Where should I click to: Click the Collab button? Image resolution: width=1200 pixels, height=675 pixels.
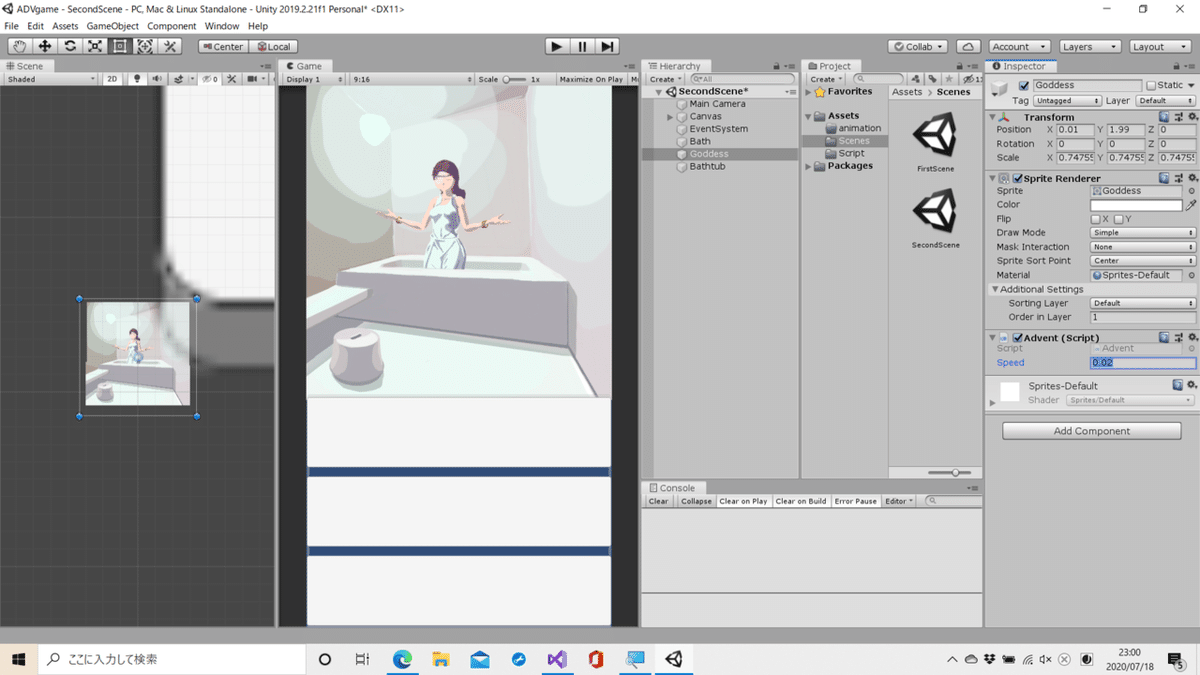pyautogui.click(x=918, y=46)
